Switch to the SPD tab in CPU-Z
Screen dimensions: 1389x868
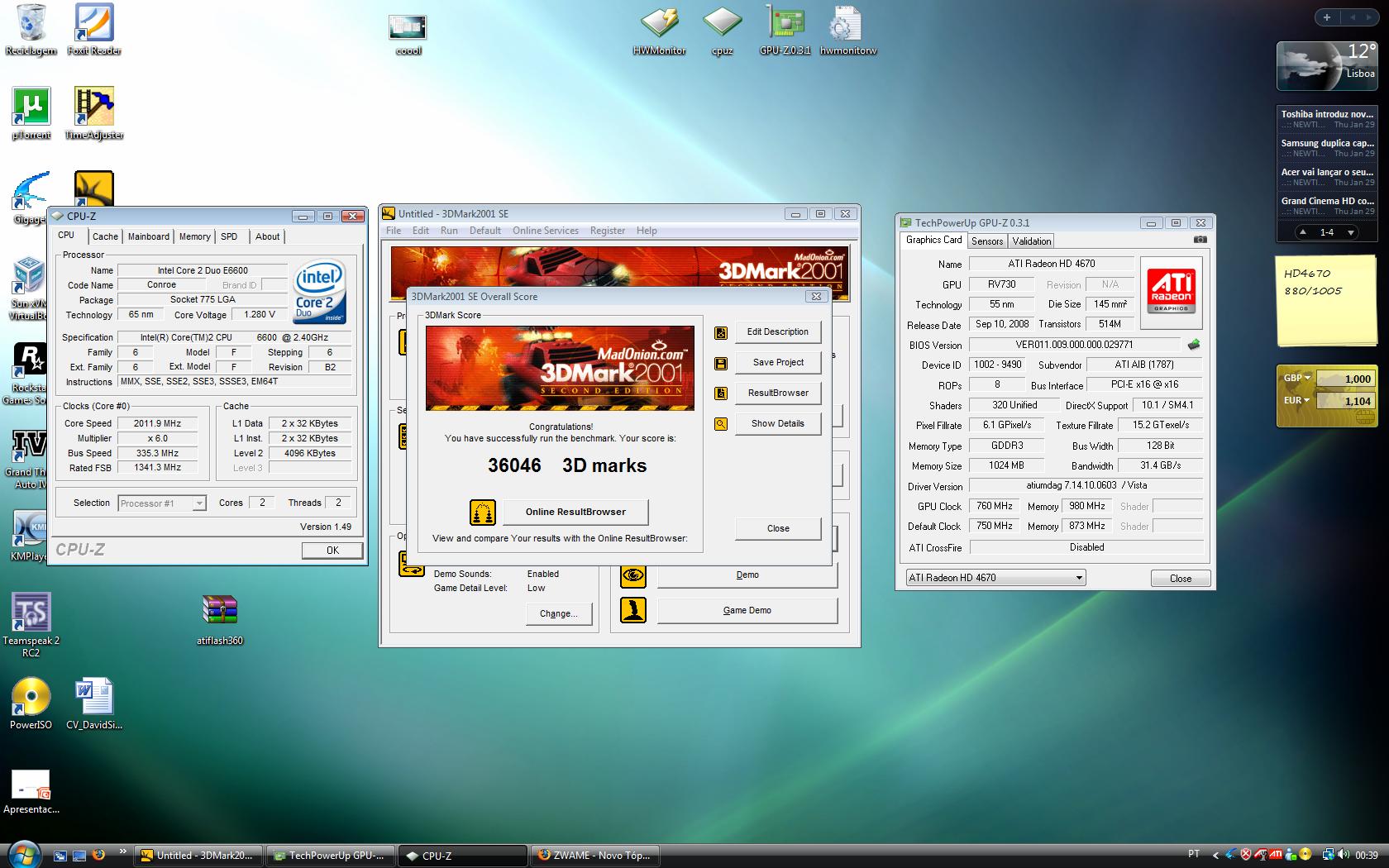coord(229,236)
